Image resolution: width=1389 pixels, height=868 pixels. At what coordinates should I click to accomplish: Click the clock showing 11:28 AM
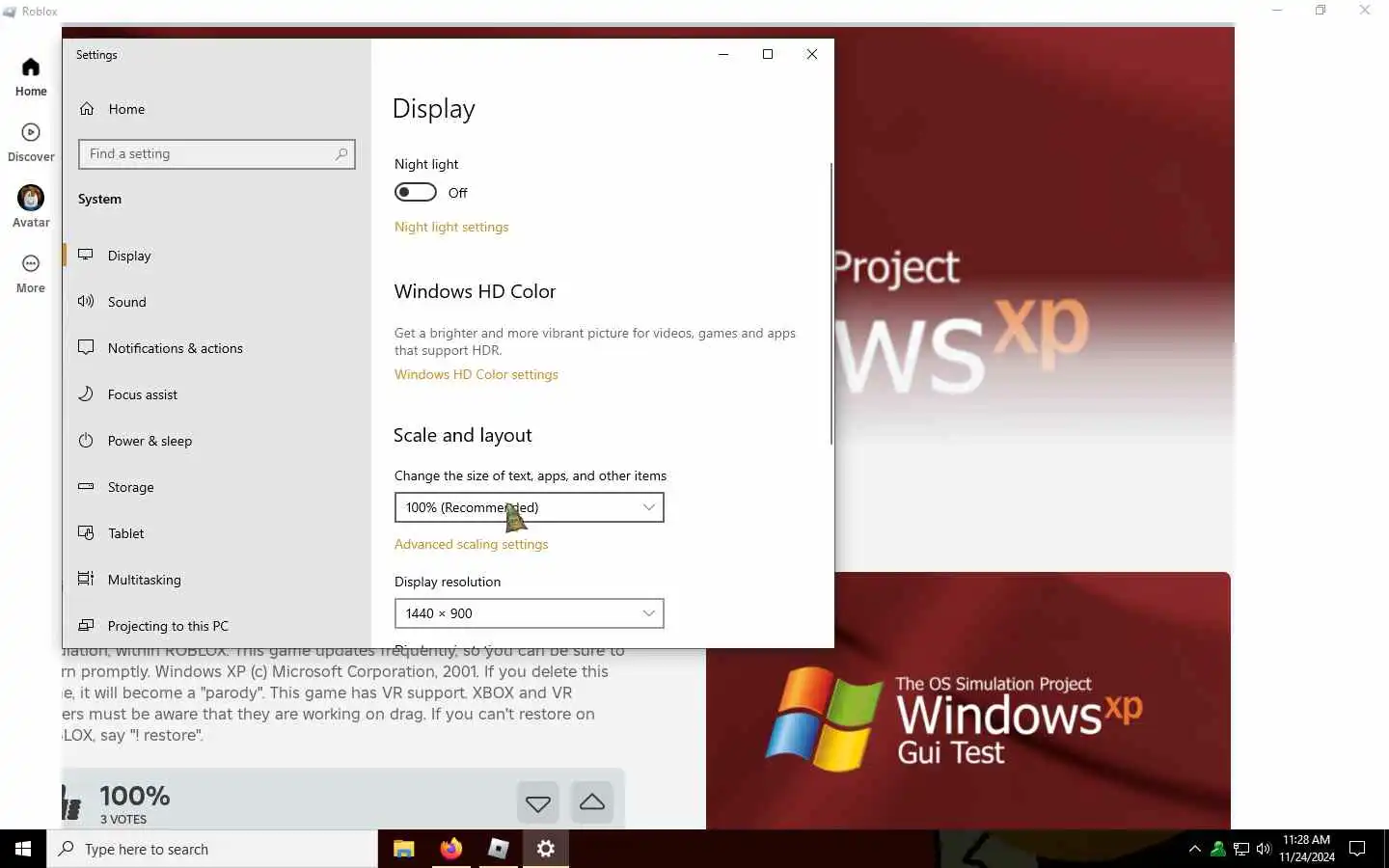1306,840
